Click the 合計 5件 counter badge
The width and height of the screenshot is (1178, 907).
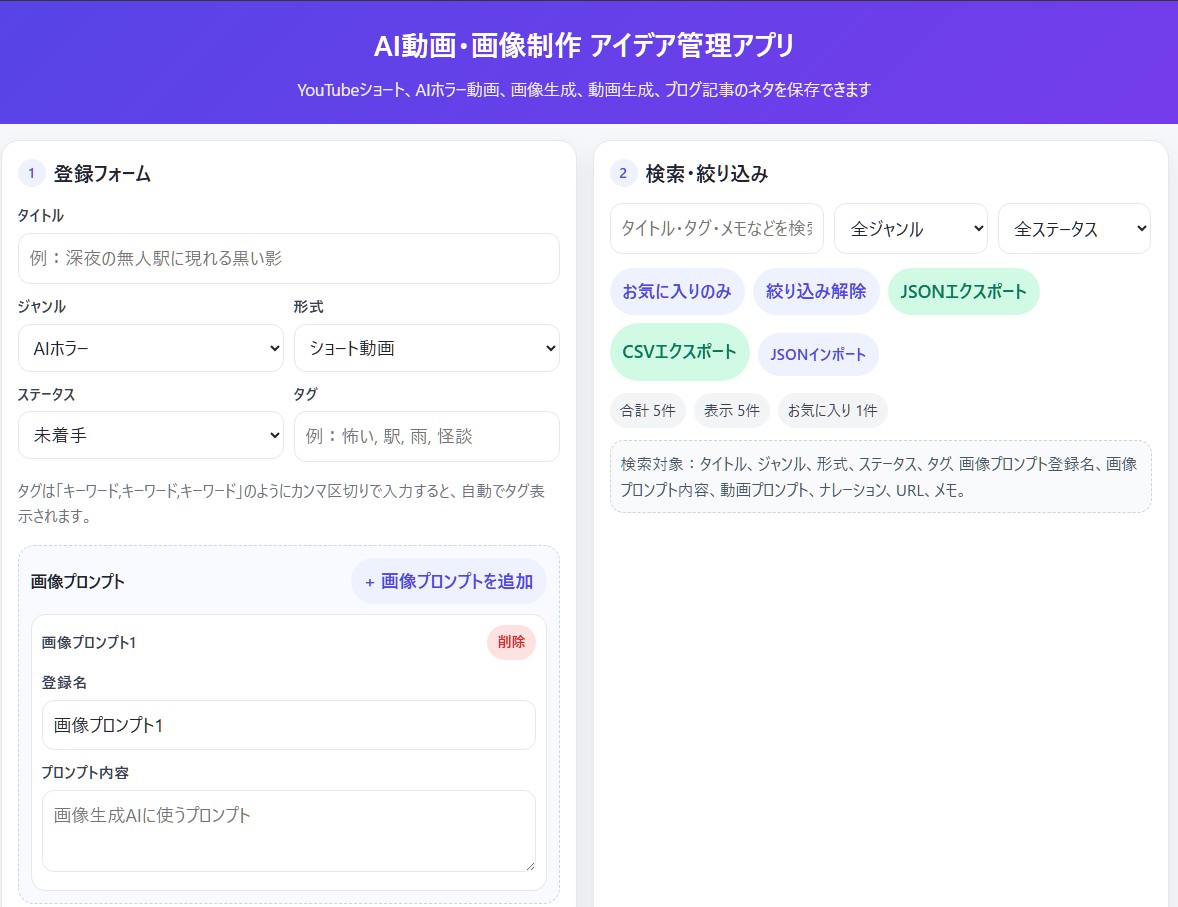(648, 410)
